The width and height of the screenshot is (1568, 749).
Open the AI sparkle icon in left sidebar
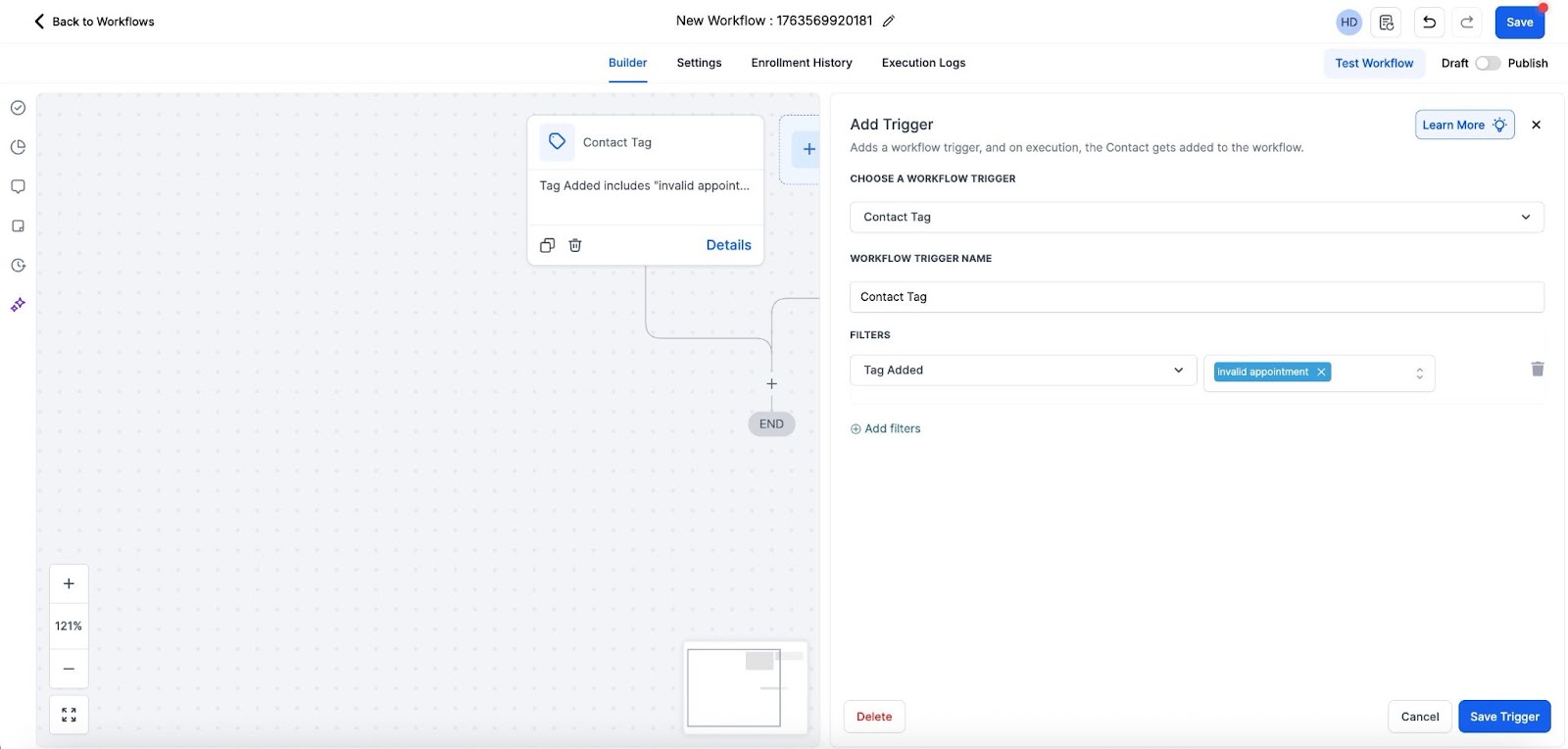tap(18, 305)
